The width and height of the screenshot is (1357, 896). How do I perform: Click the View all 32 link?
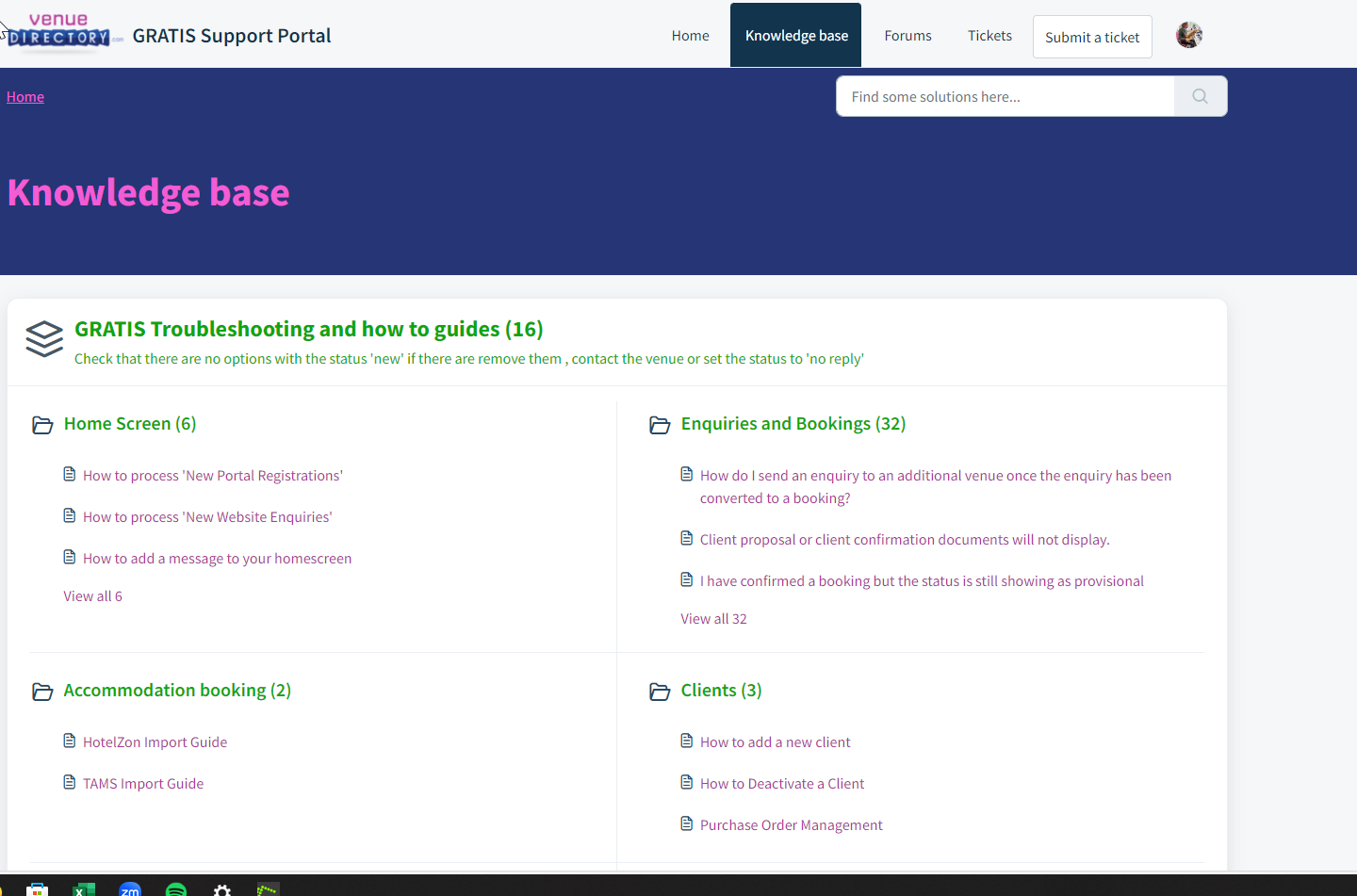coord(714,619)
